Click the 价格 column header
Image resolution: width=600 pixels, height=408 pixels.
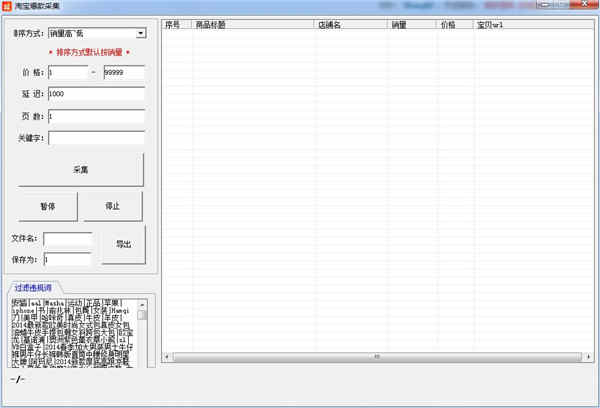coord(455,25)
